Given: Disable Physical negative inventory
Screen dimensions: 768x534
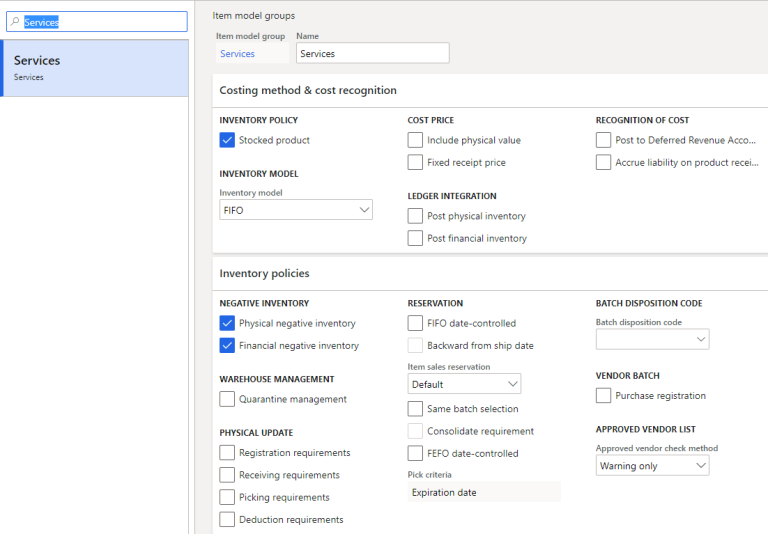Looking at the screenshot, I should tap(227, 324).
